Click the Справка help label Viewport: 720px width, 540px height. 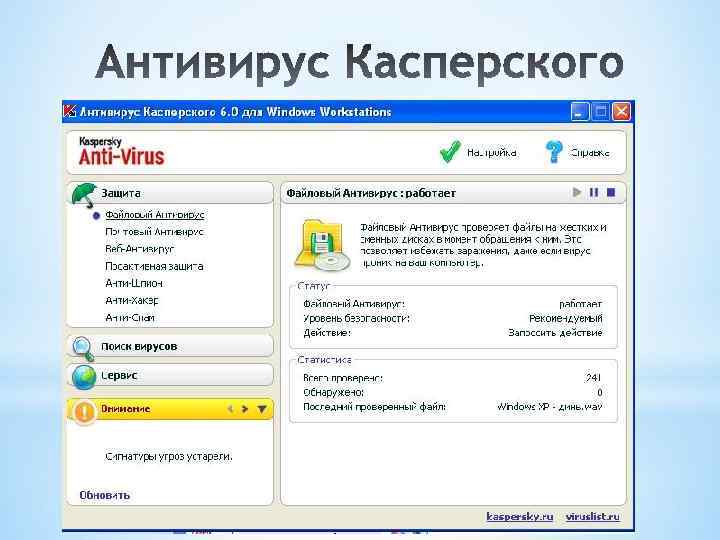(x=590, y=152)
